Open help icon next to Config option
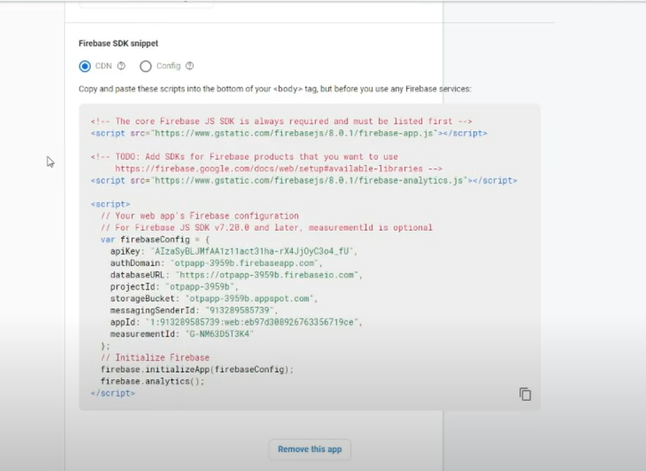Screen dimensions: 646x471 click(189, 67)
